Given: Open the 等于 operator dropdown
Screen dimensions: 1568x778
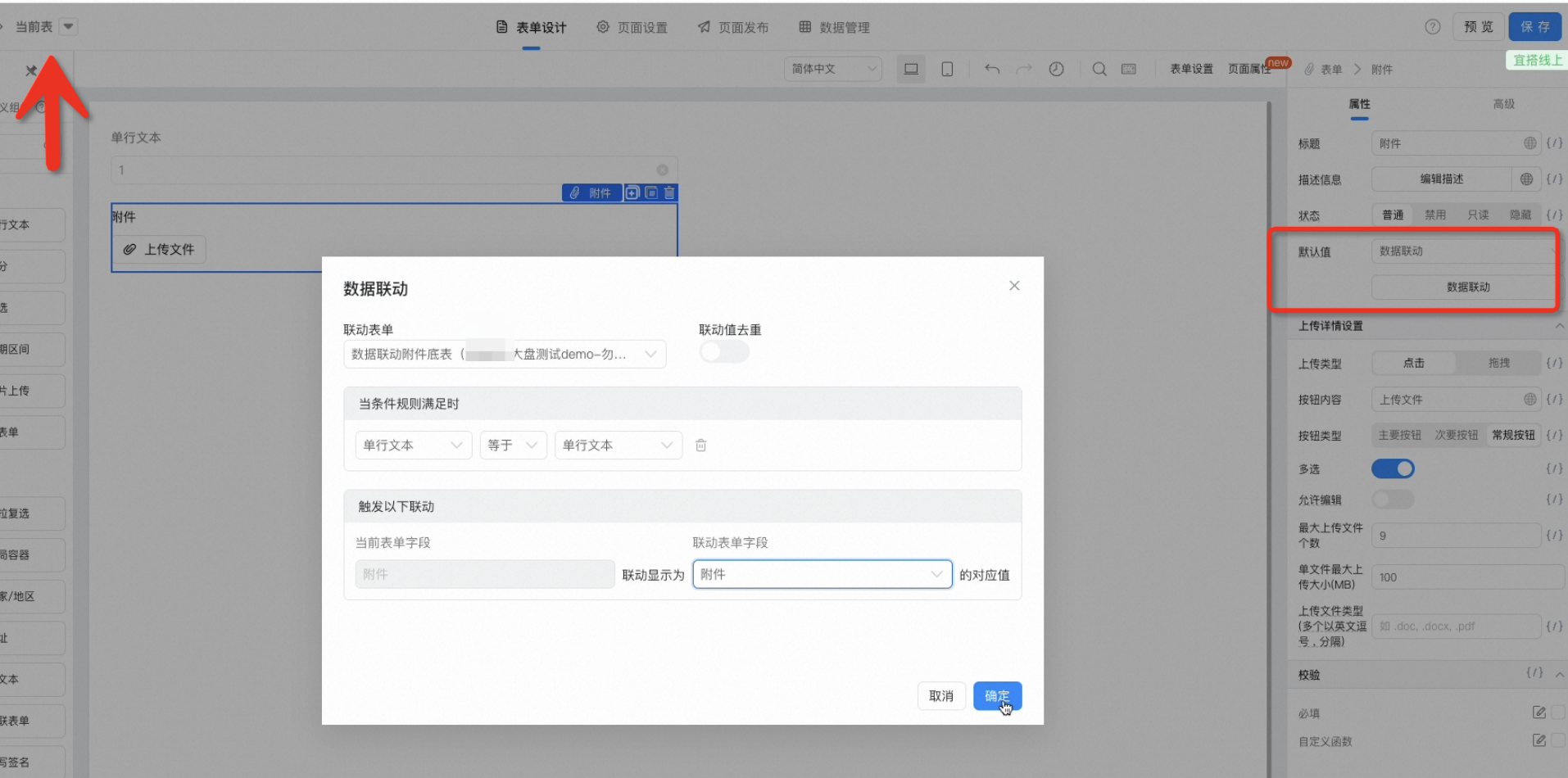Looking at the screenshot, I should click(x=514, y=446).
